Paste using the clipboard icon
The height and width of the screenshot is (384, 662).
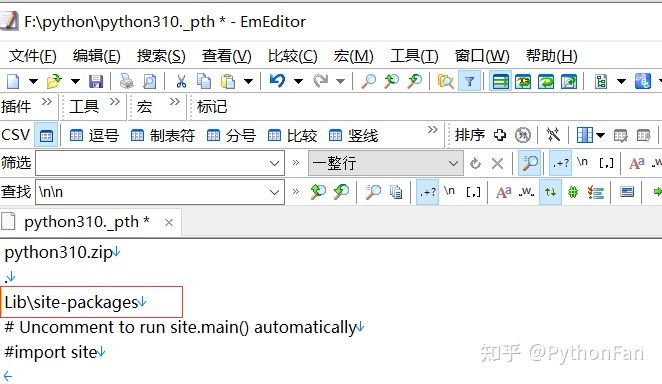click(228, 81)
